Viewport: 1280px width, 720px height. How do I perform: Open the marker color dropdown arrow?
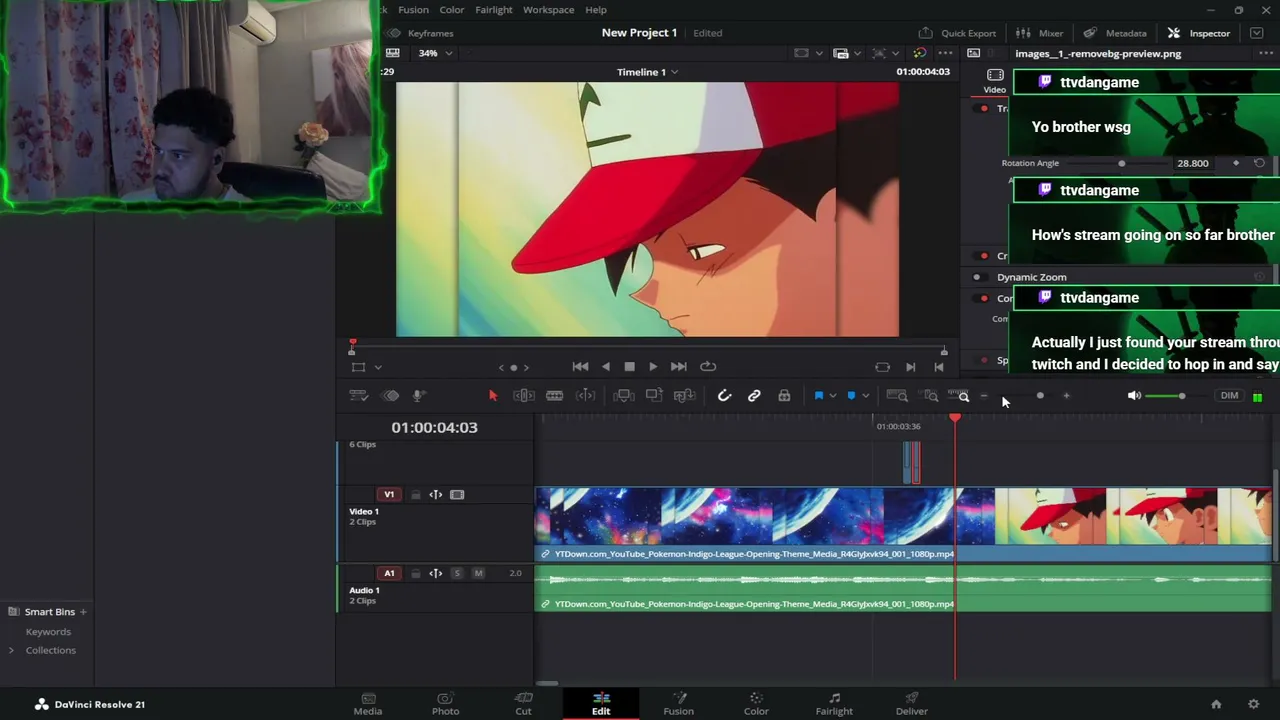[865, 396]
